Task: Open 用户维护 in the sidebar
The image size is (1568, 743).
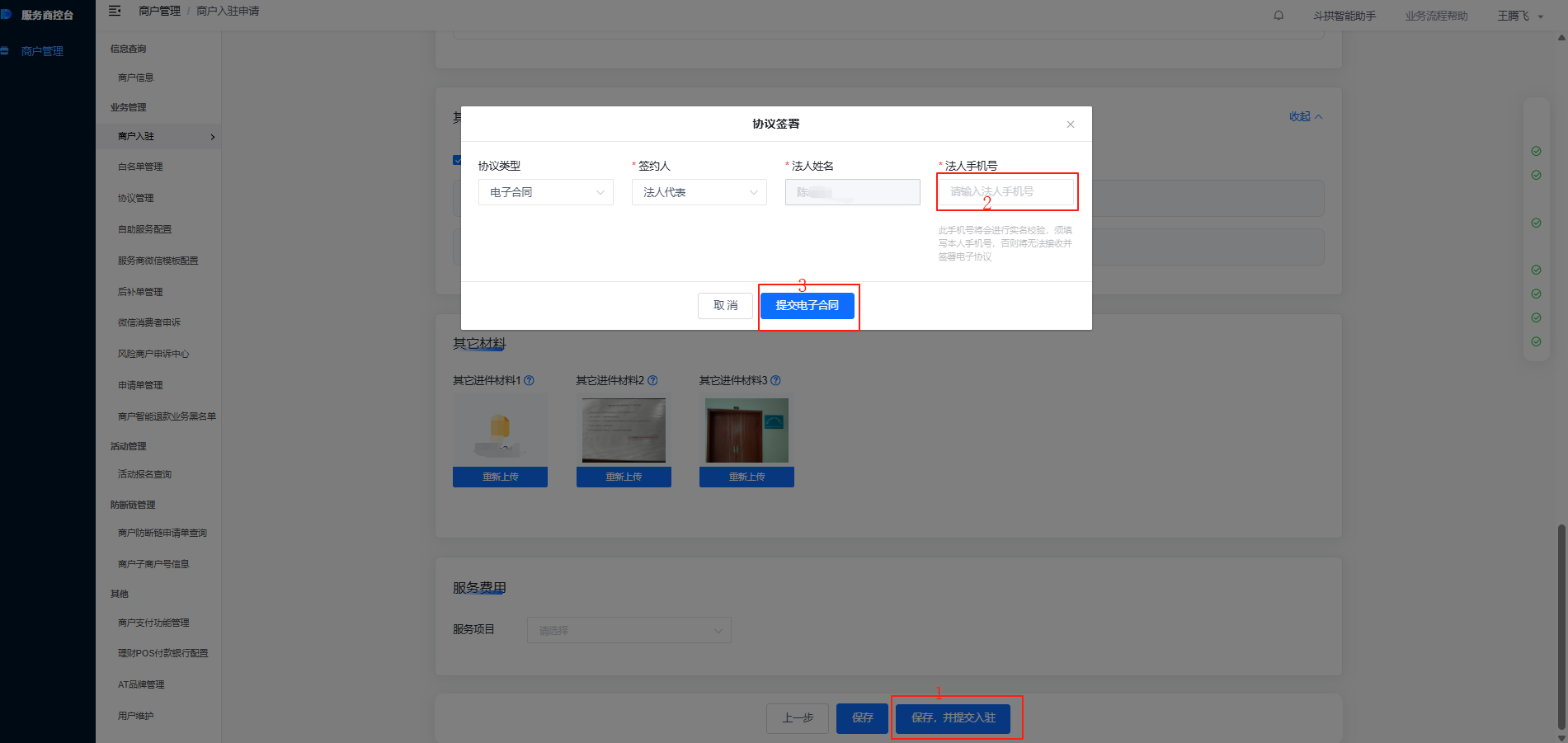Action: (135, 716)
